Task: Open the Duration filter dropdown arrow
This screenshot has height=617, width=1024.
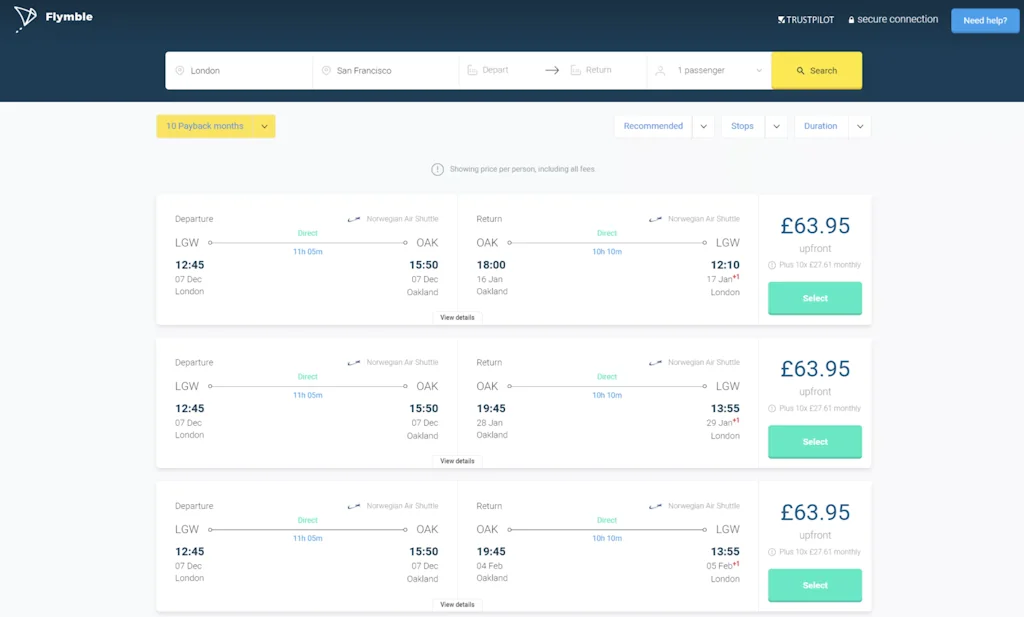Action: click(860, 127)
